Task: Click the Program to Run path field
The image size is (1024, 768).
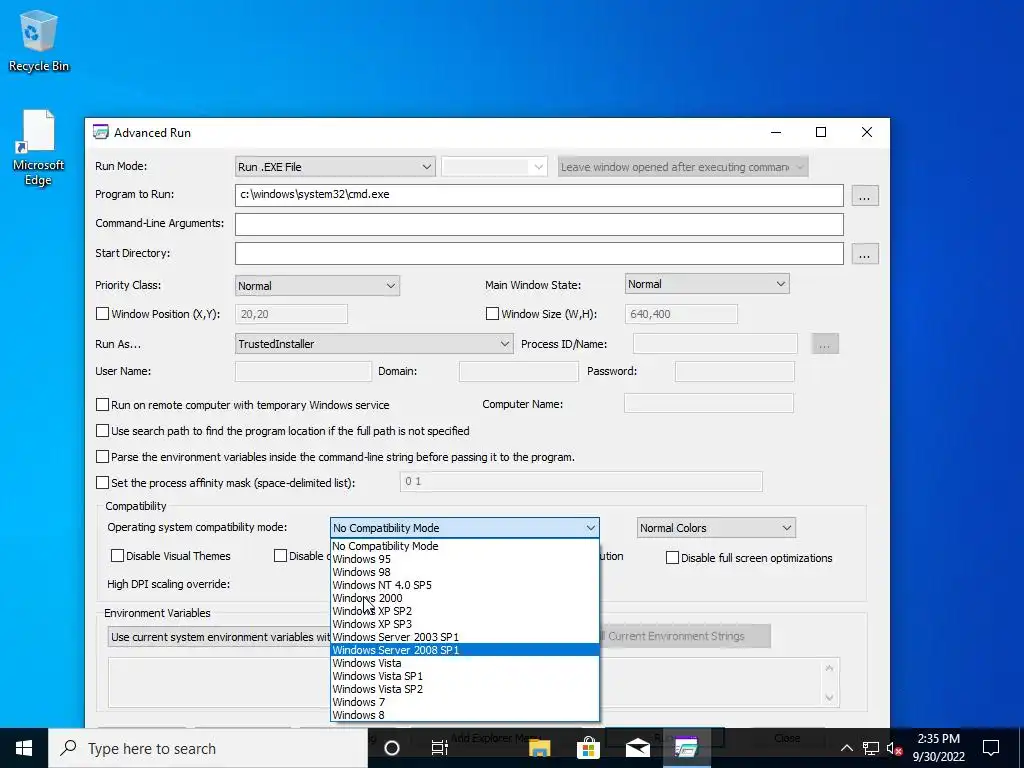Action: (539, 195)
